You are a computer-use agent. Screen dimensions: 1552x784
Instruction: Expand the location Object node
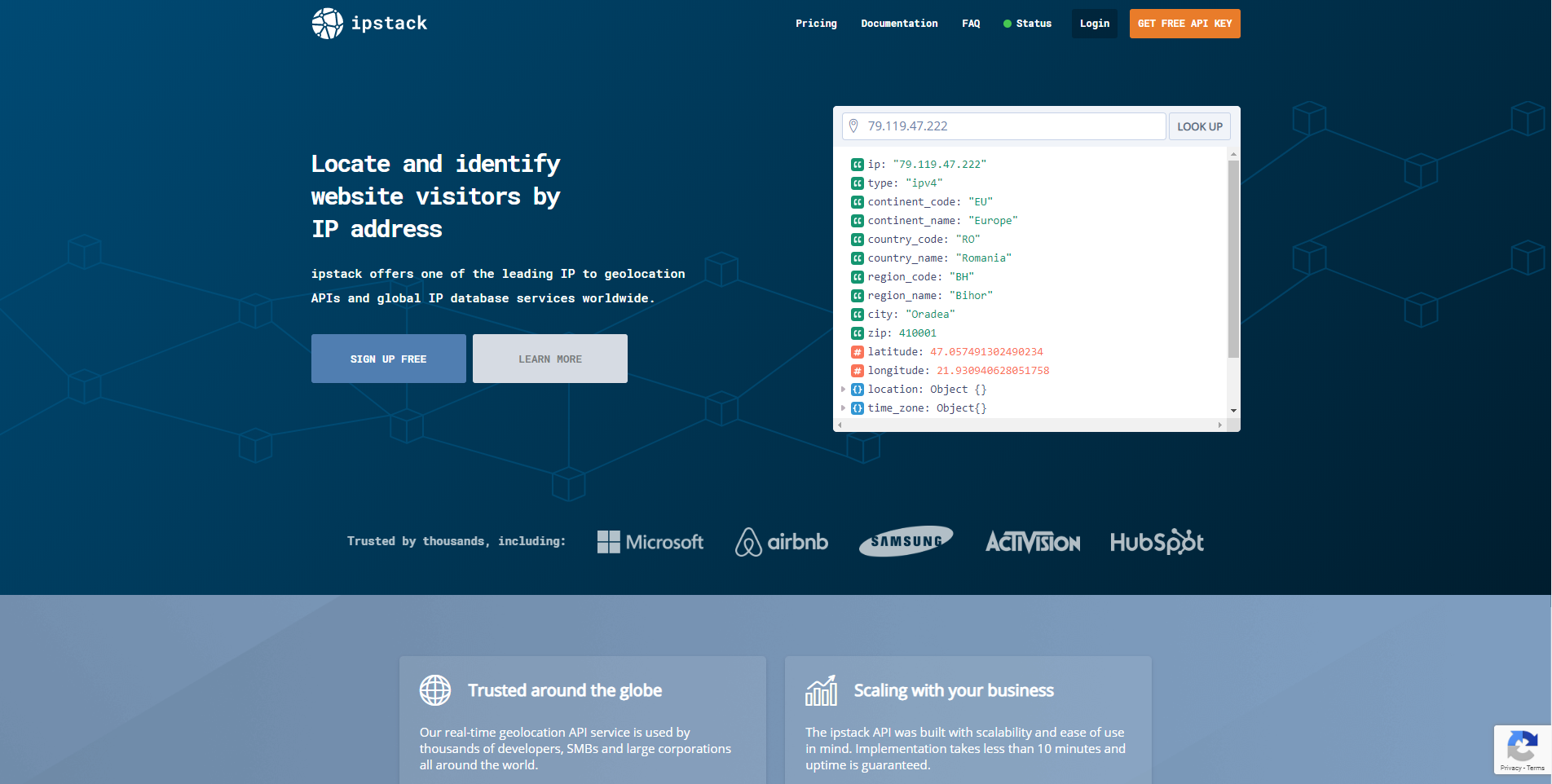(844, 389)
